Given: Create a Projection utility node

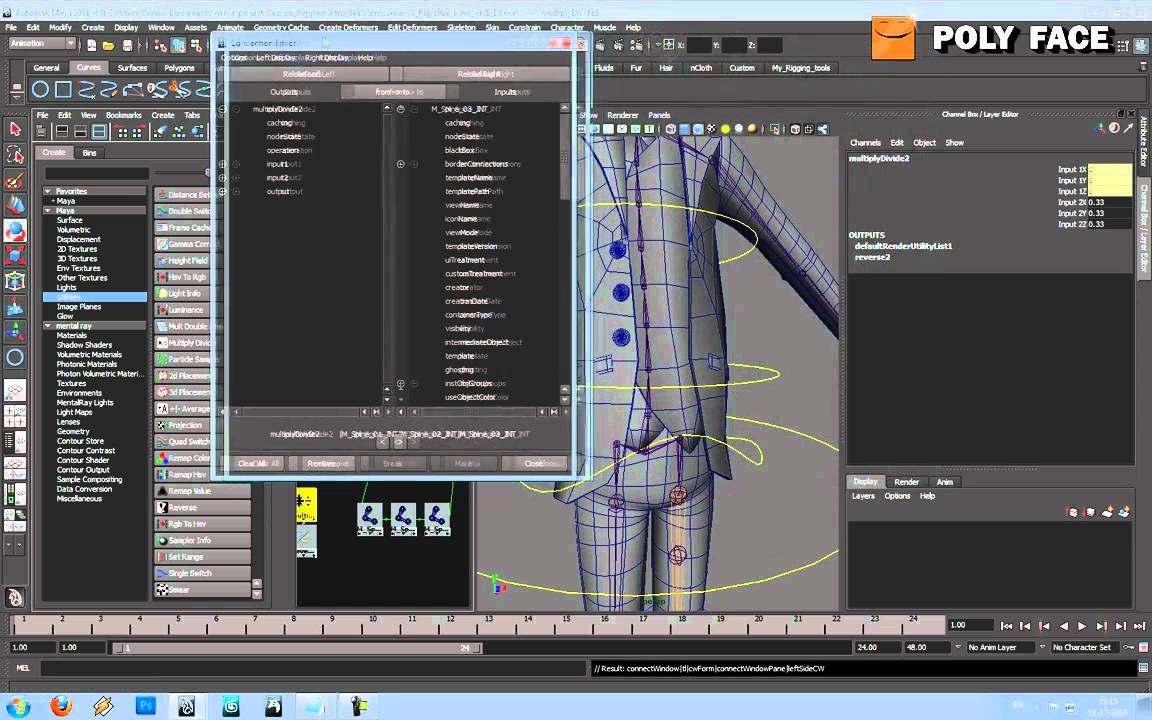Looking at the screenshot, I should click(x=184, y=425).
